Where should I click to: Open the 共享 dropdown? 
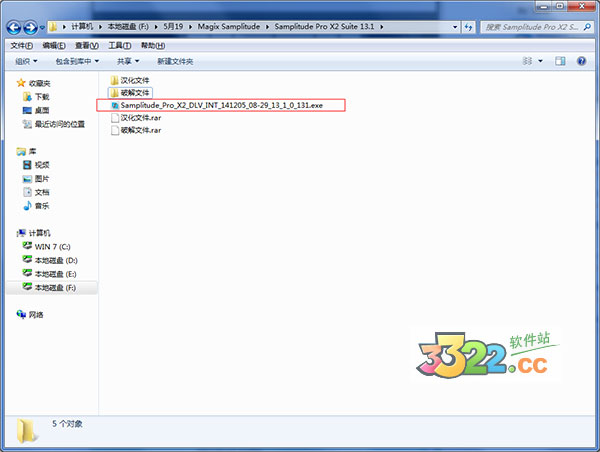coord(128,61)
